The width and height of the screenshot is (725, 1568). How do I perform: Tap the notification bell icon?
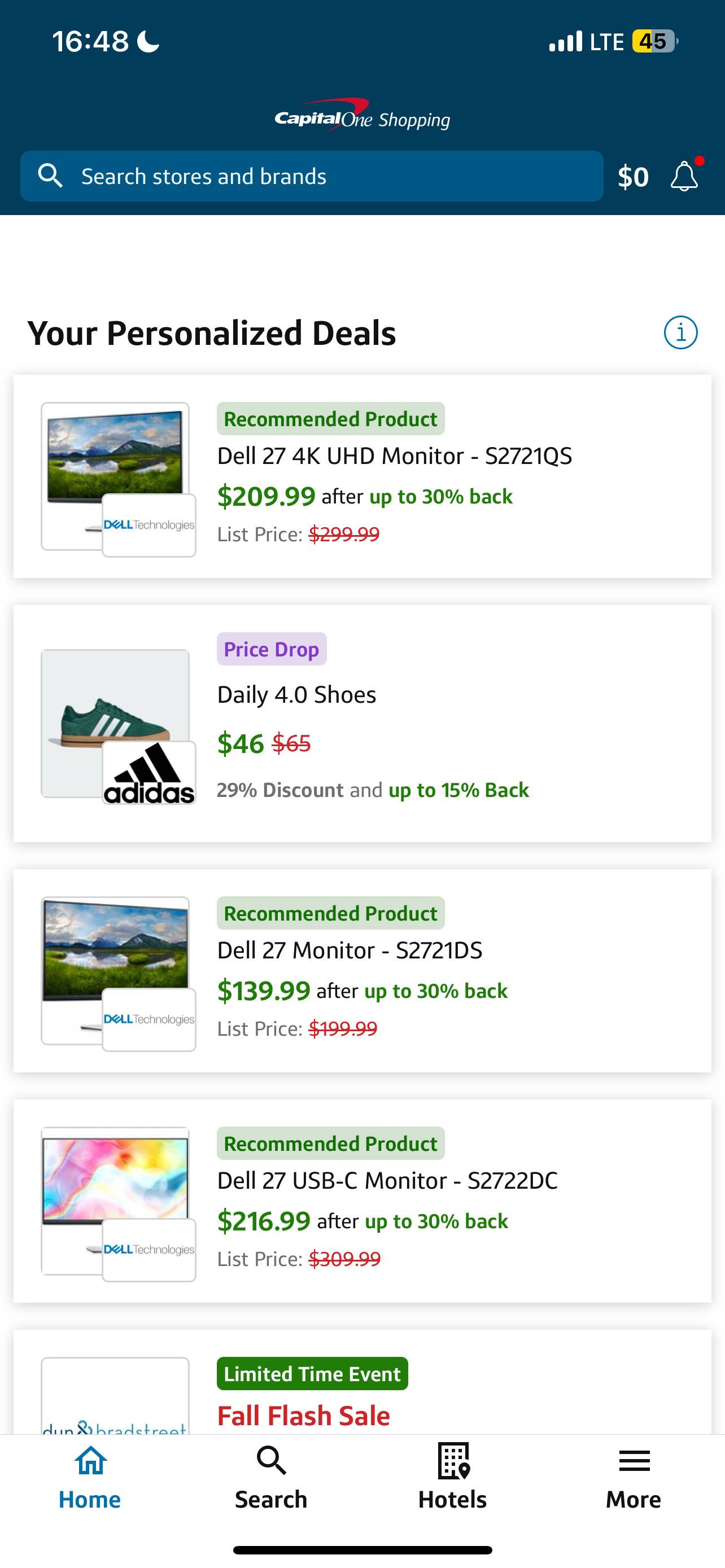pyautogui.click(x=684, y=177)
